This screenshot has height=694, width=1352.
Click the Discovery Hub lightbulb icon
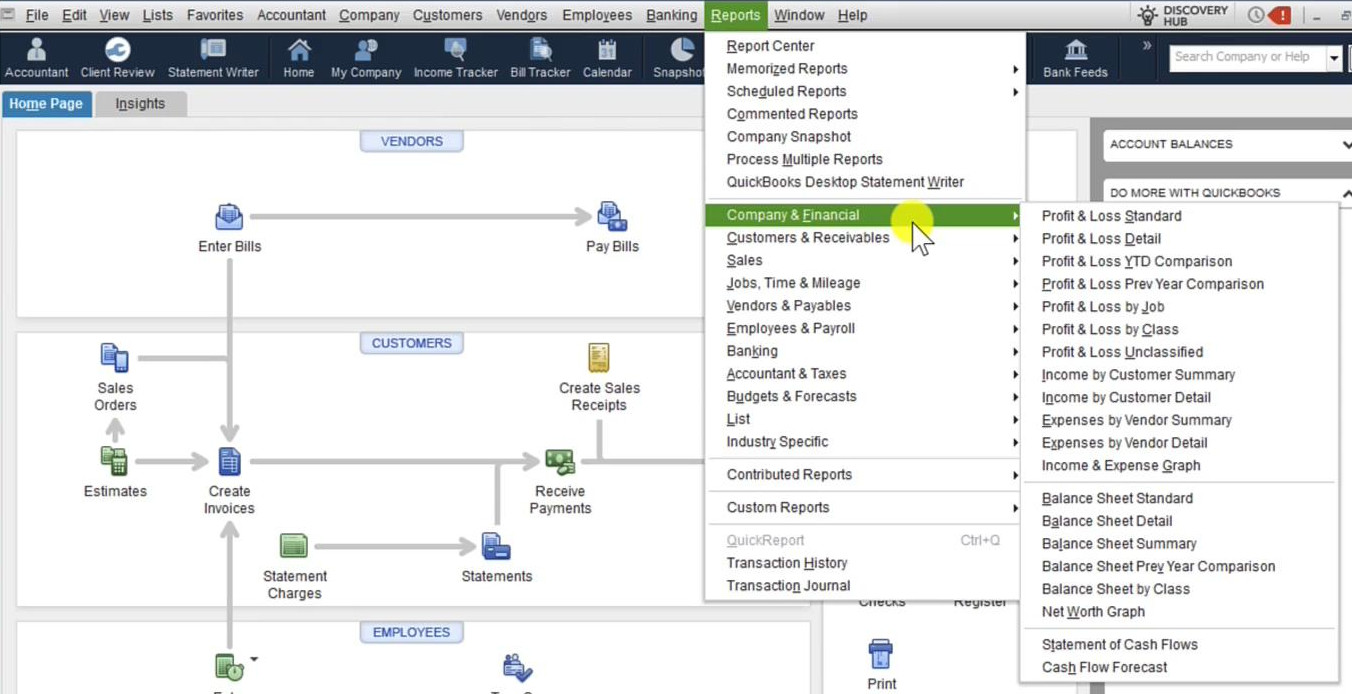tap(1147, 15)
